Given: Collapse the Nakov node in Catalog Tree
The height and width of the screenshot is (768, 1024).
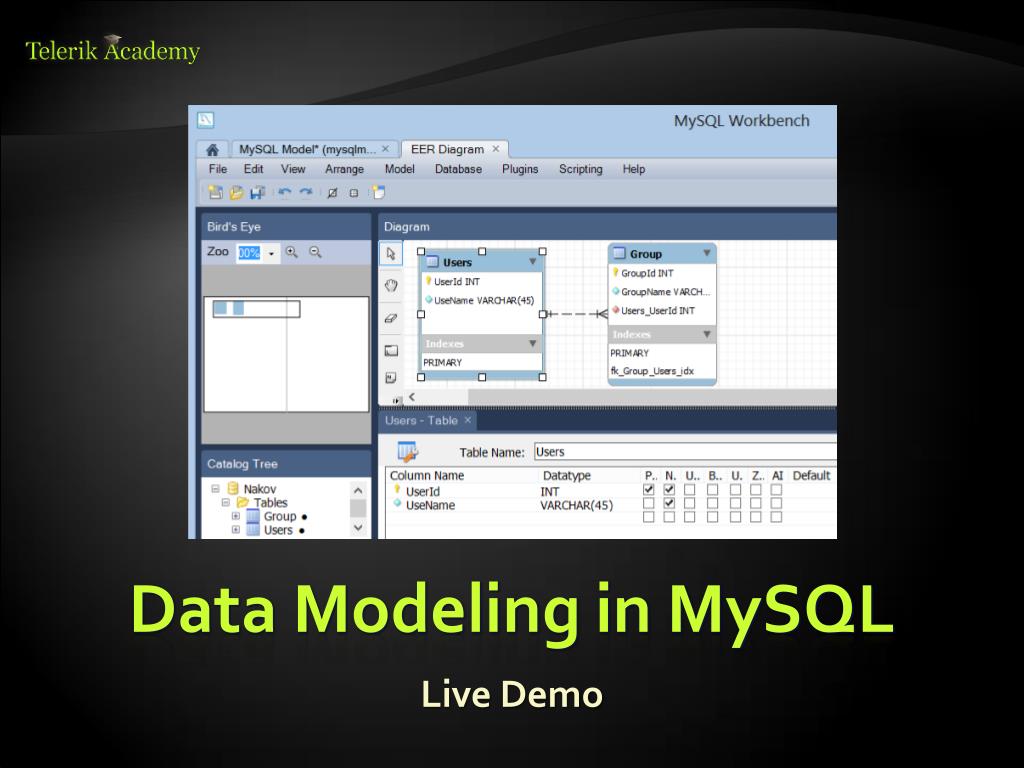Looking at the screenshot, I should pos(216,488).
